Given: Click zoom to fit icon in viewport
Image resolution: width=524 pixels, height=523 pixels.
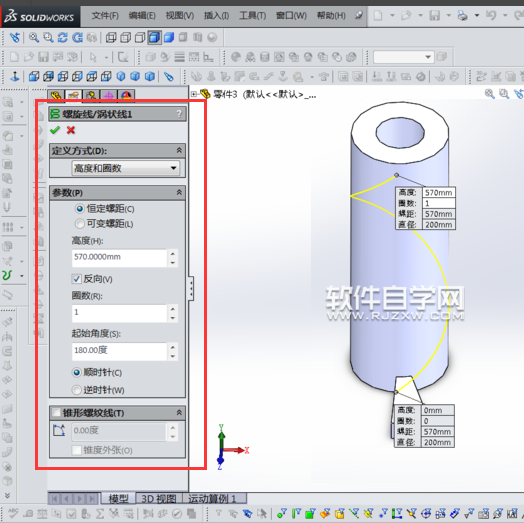Looking at the screenshot, I should [x=490, y=94].
